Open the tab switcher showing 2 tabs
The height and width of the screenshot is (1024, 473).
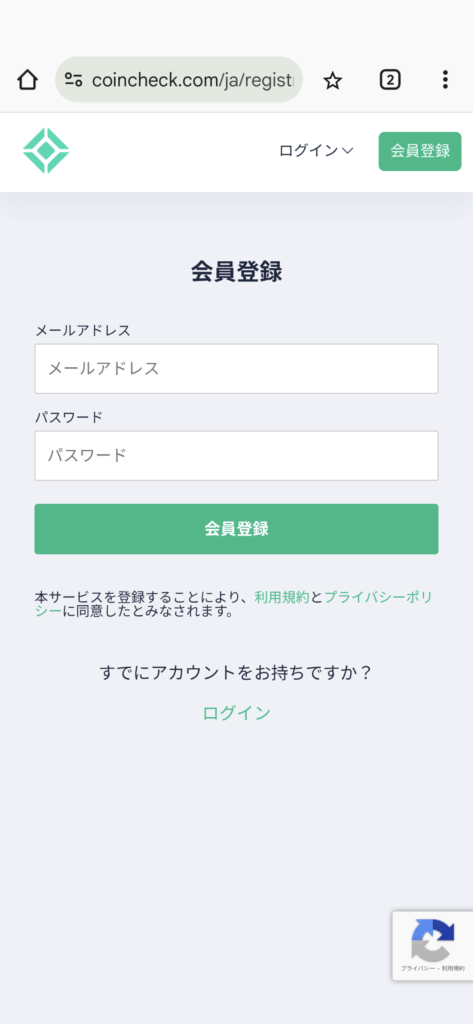389,80
